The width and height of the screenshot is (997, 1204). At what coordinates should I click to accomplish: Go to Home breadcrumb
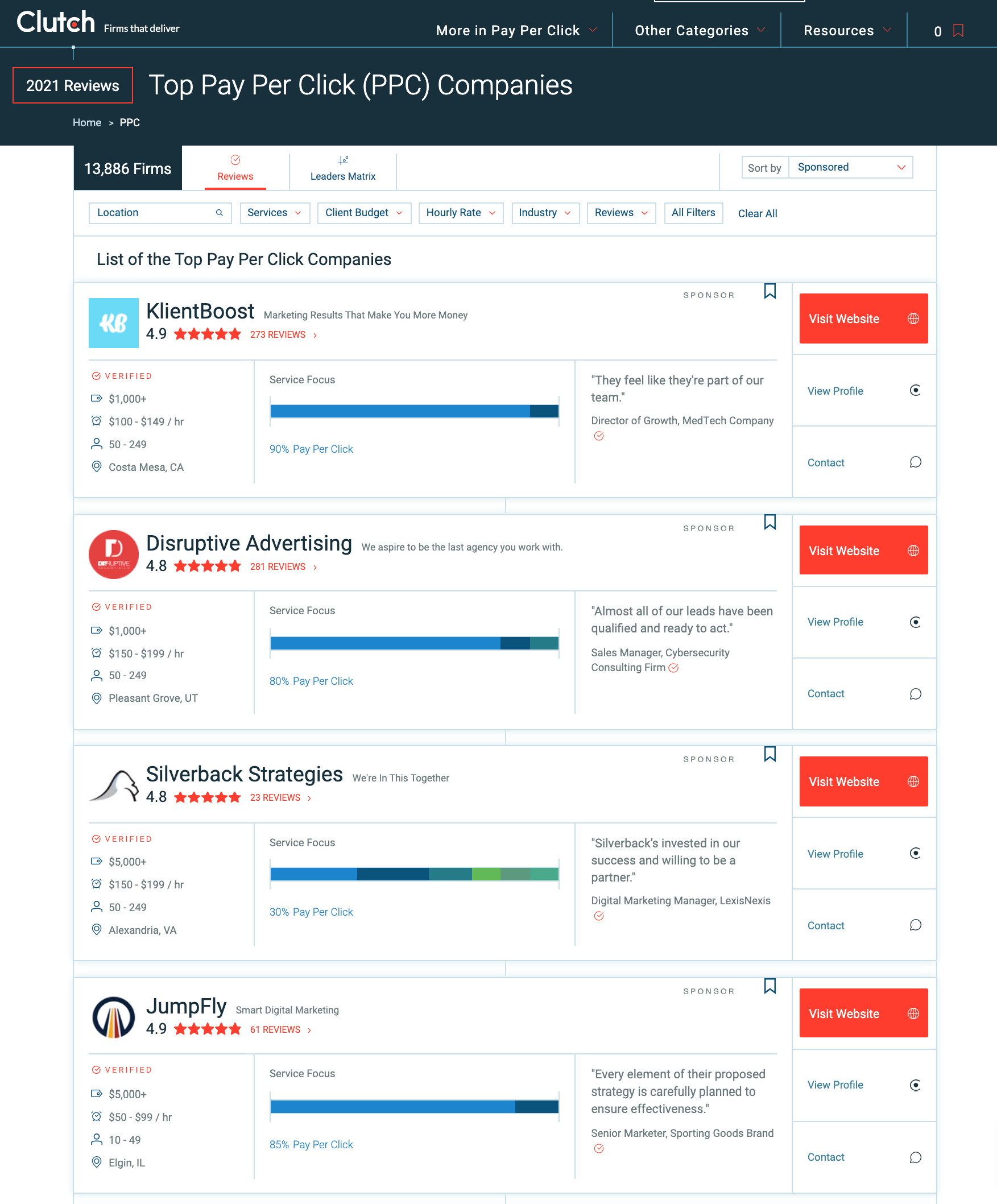[x=86, y=123]
